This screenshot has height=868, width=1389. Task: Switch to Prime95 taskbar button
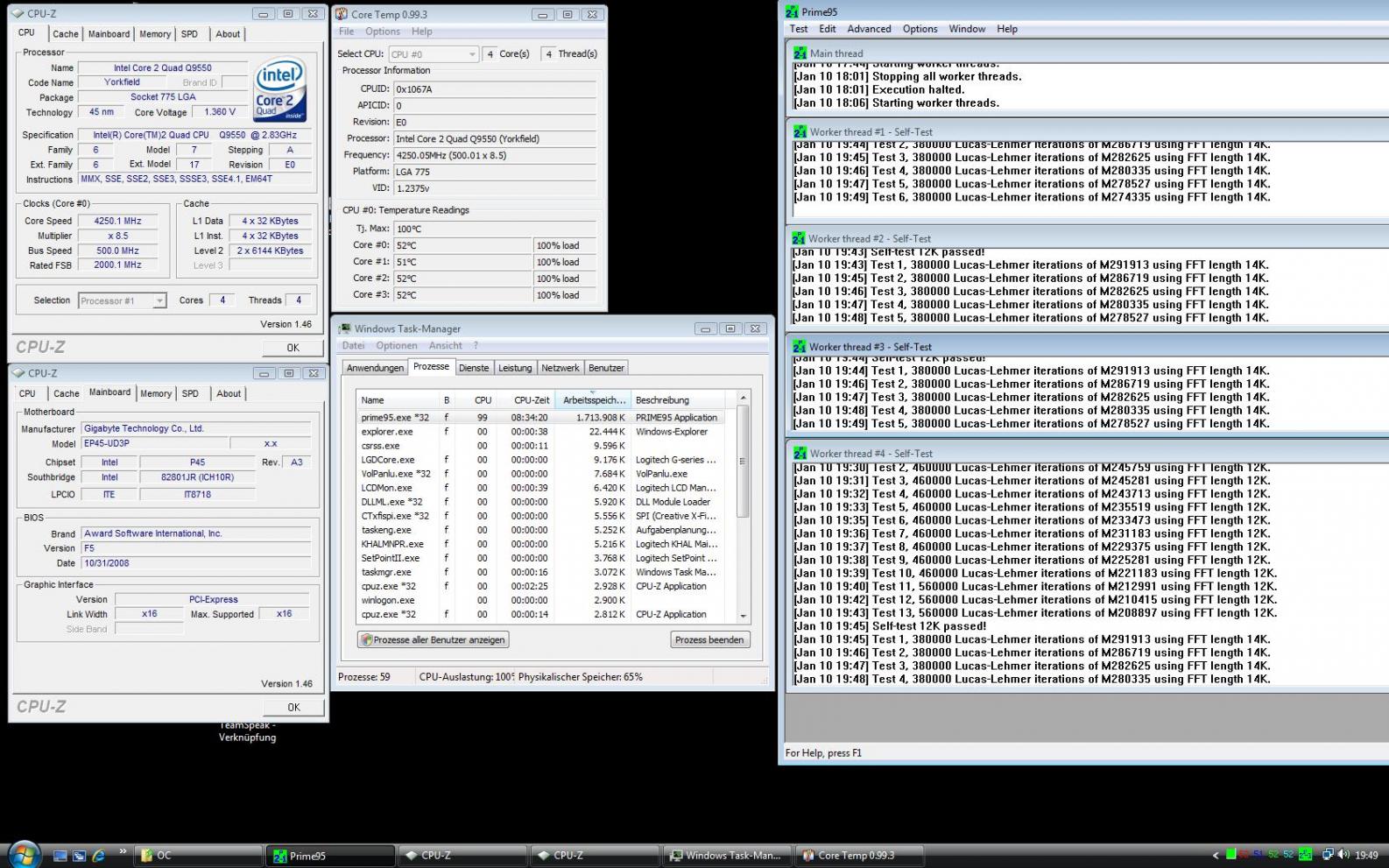(330, 856)
